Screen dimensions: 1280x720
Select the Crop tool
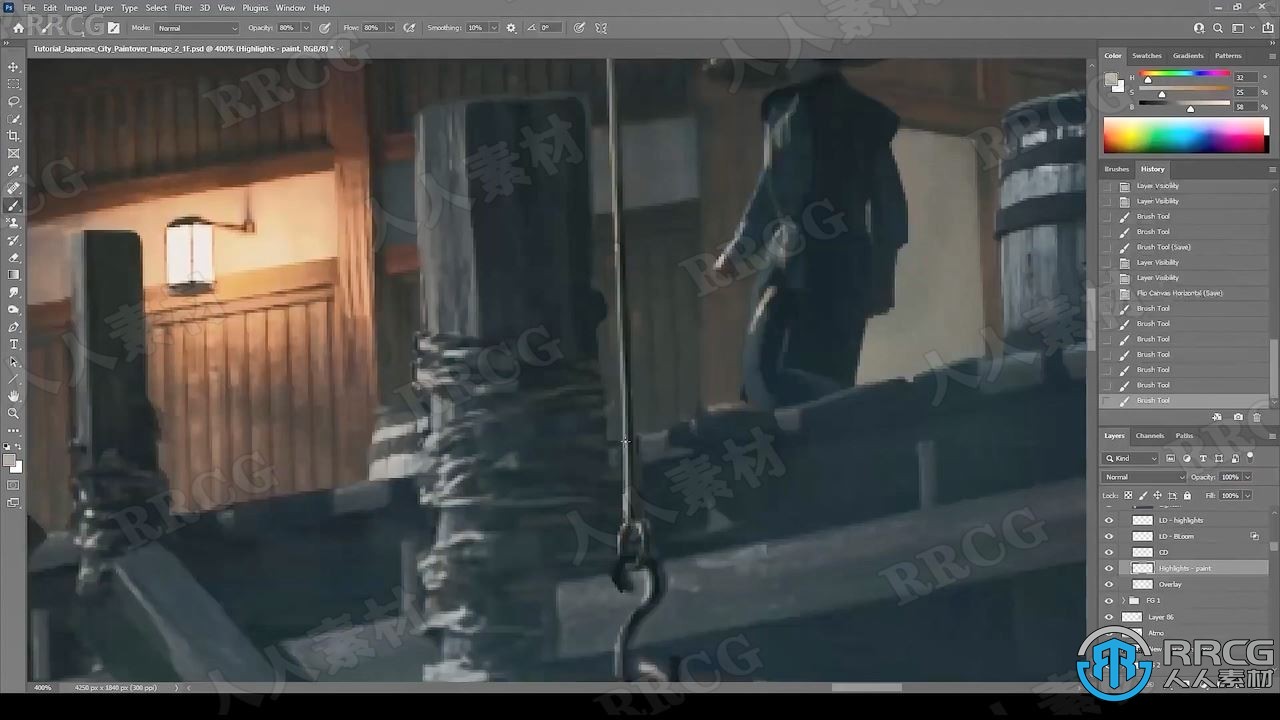13,136
